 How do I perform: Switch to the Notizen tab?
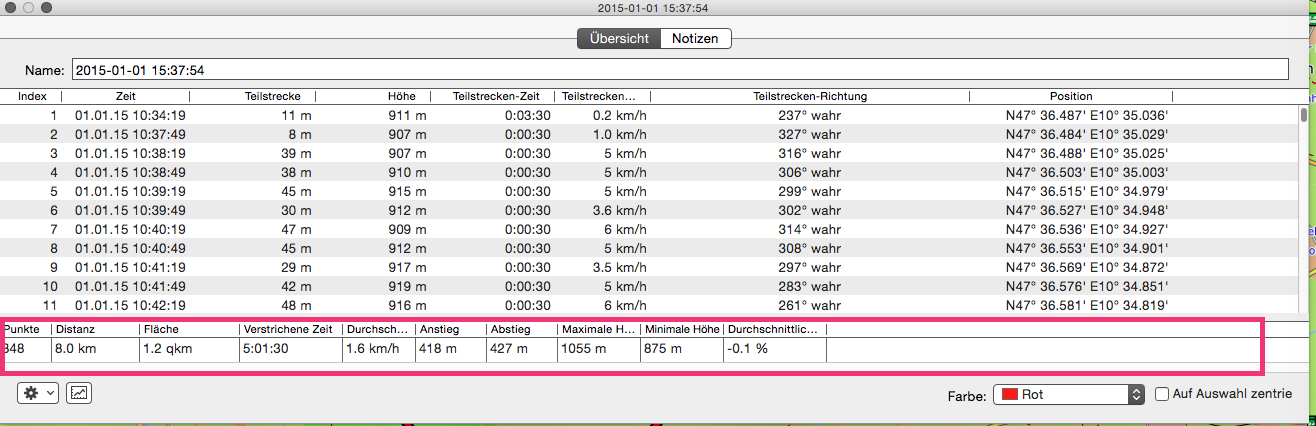(x=696, y=39)
